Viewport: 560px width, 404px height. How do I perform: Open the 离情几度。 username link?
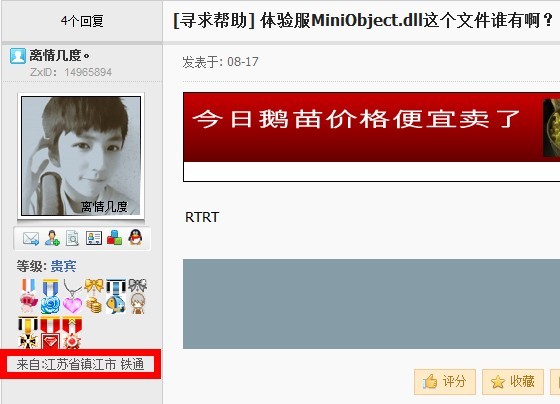click(60, 56)
